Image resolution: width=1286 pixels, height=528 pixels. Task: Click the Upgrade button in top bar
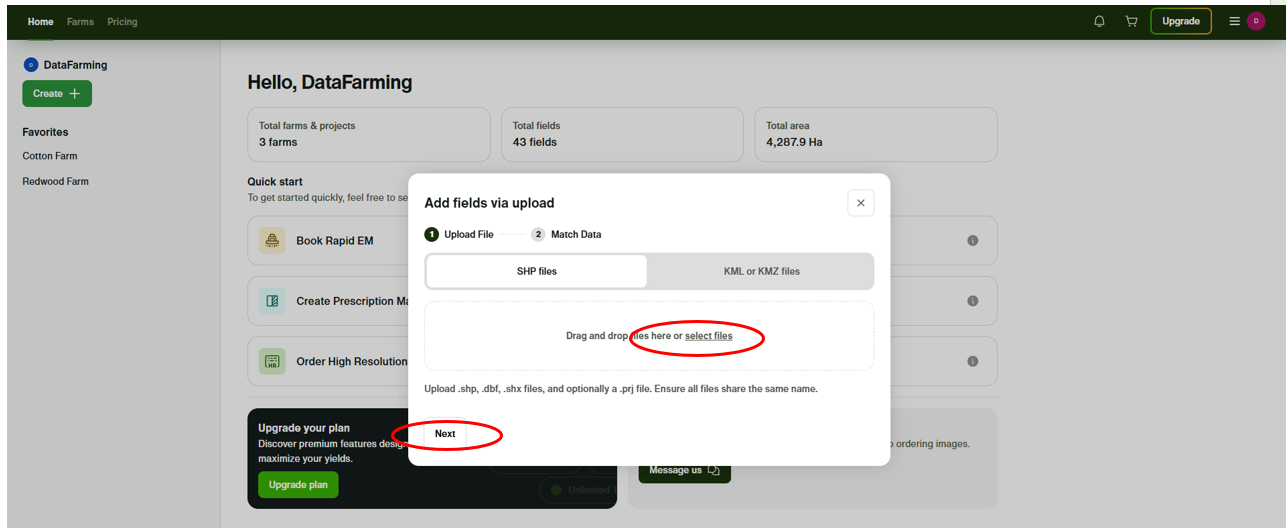coord(1181,21)
